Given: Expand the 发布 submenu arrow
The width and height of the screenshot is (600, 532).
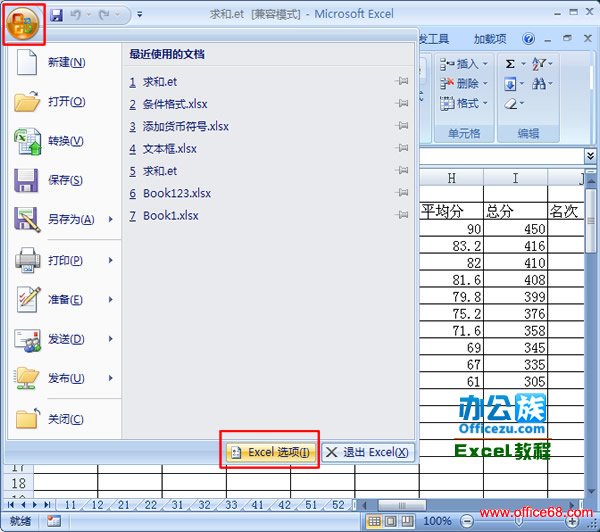Looking at the screenshot, I should click(111, 378).
